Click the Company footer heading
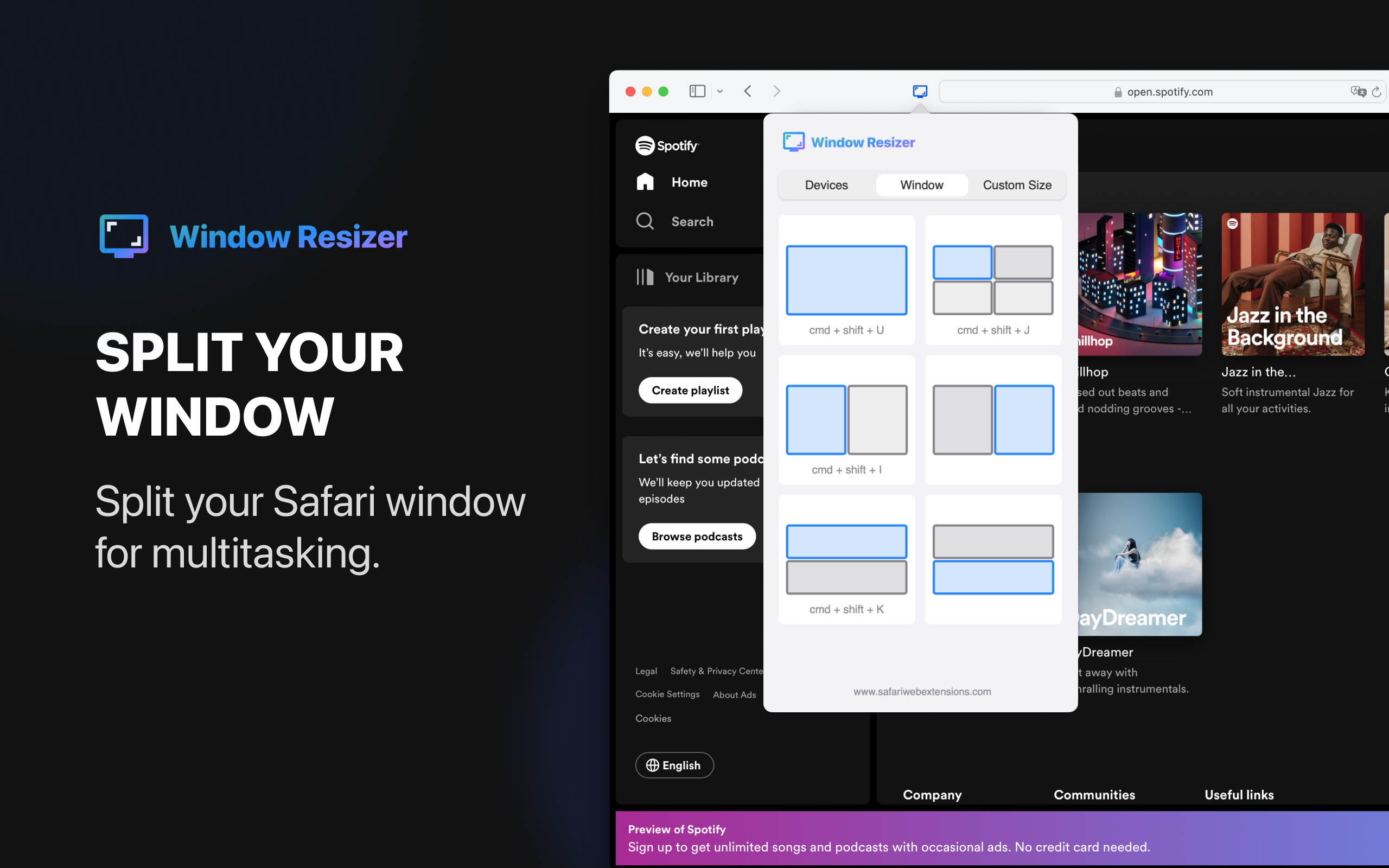Viewport: 1389px width, 868px height. pos(932,795)
